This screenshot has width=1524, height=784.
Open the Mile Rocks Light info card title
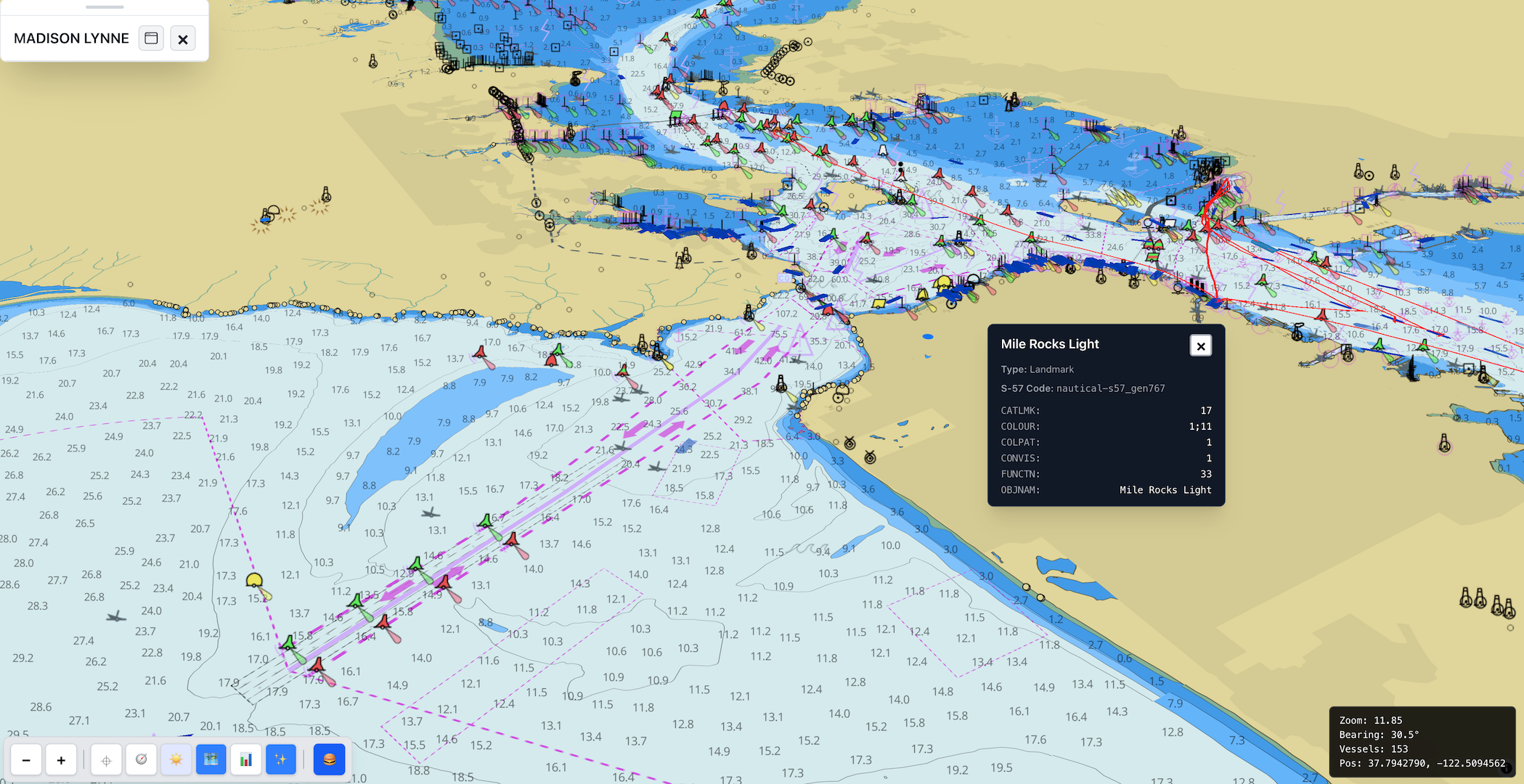click(1050, 344)
